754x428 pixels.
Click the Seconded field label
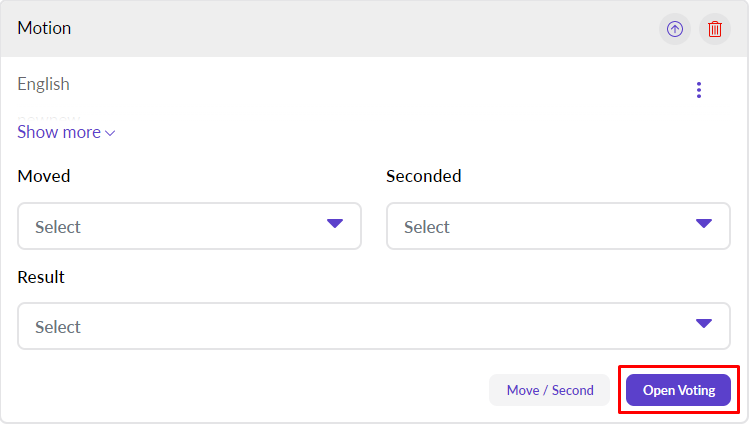pos(424,176)
